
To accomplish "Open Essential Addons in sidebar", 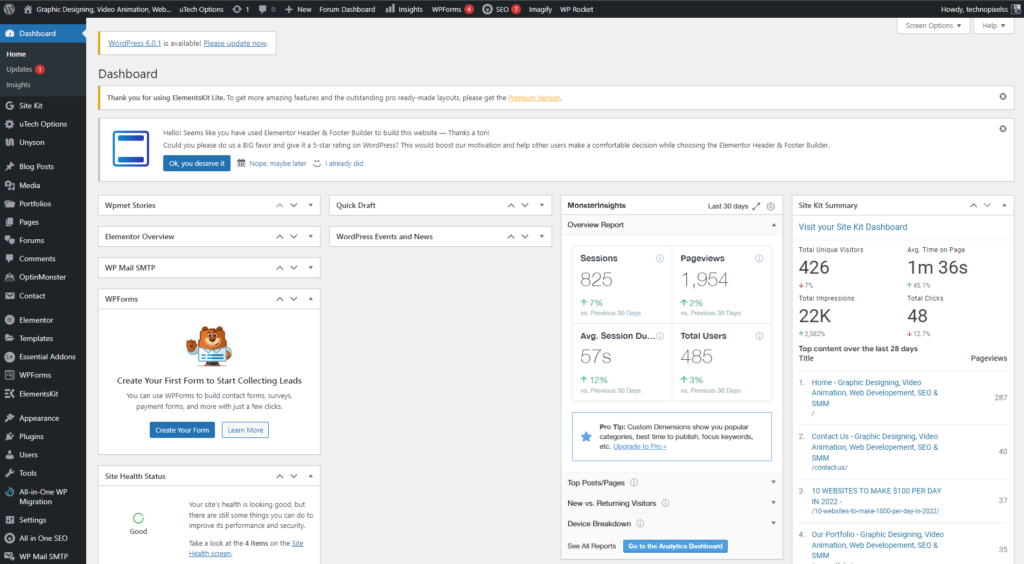I will click(47, 356).
